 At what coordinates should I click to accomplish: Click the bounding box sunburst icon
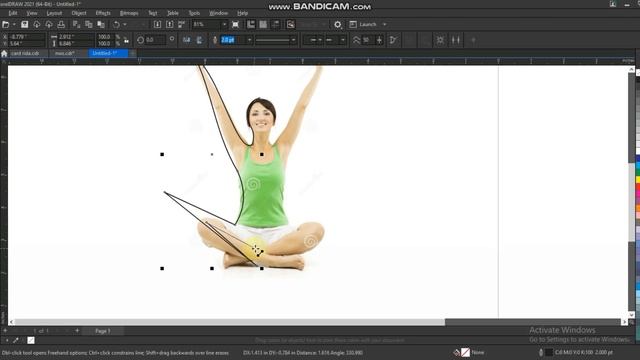(x=440, y=40)
